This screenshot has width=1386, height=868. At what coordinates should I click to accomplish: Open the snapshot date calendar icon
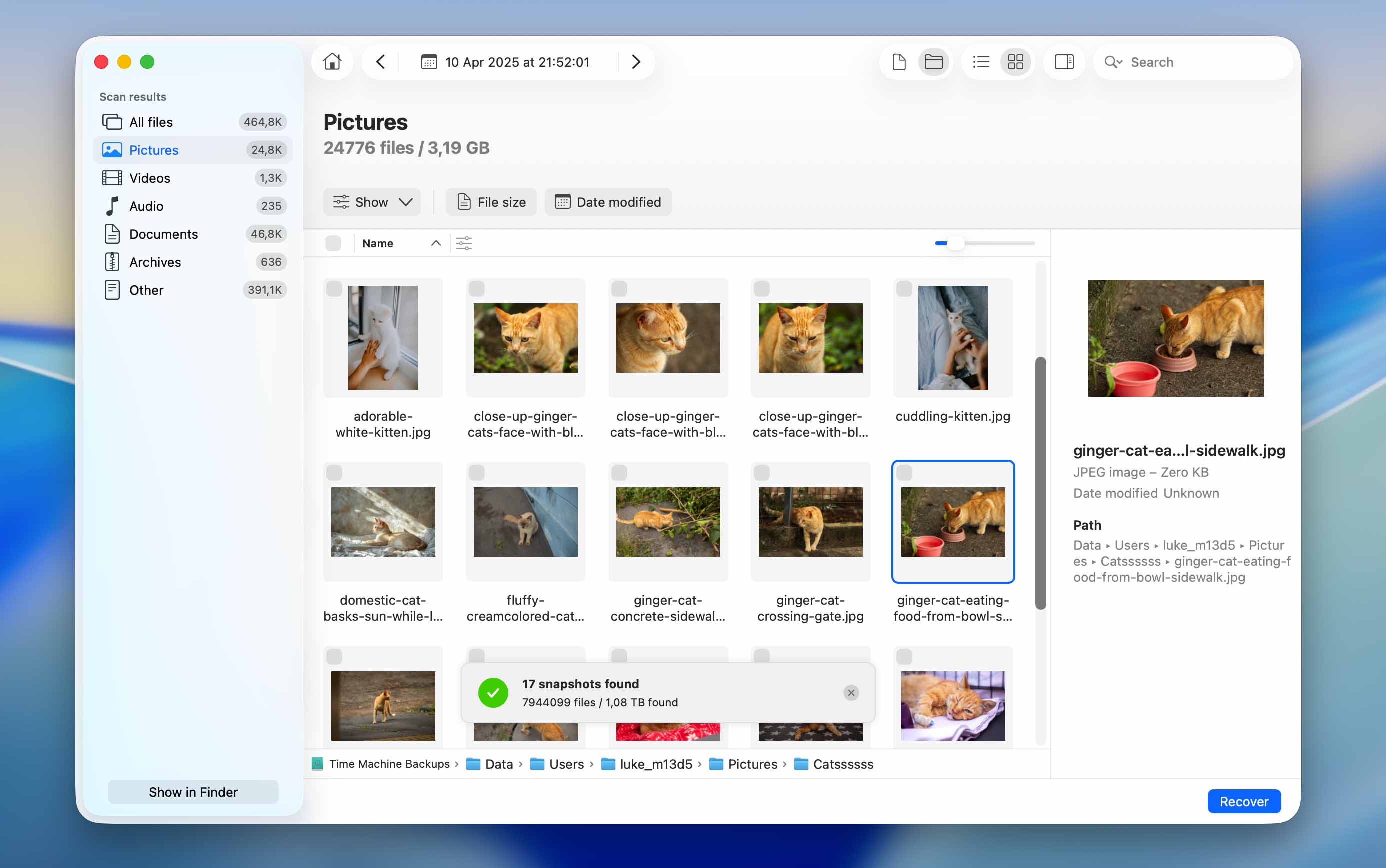tap(429, 62)
